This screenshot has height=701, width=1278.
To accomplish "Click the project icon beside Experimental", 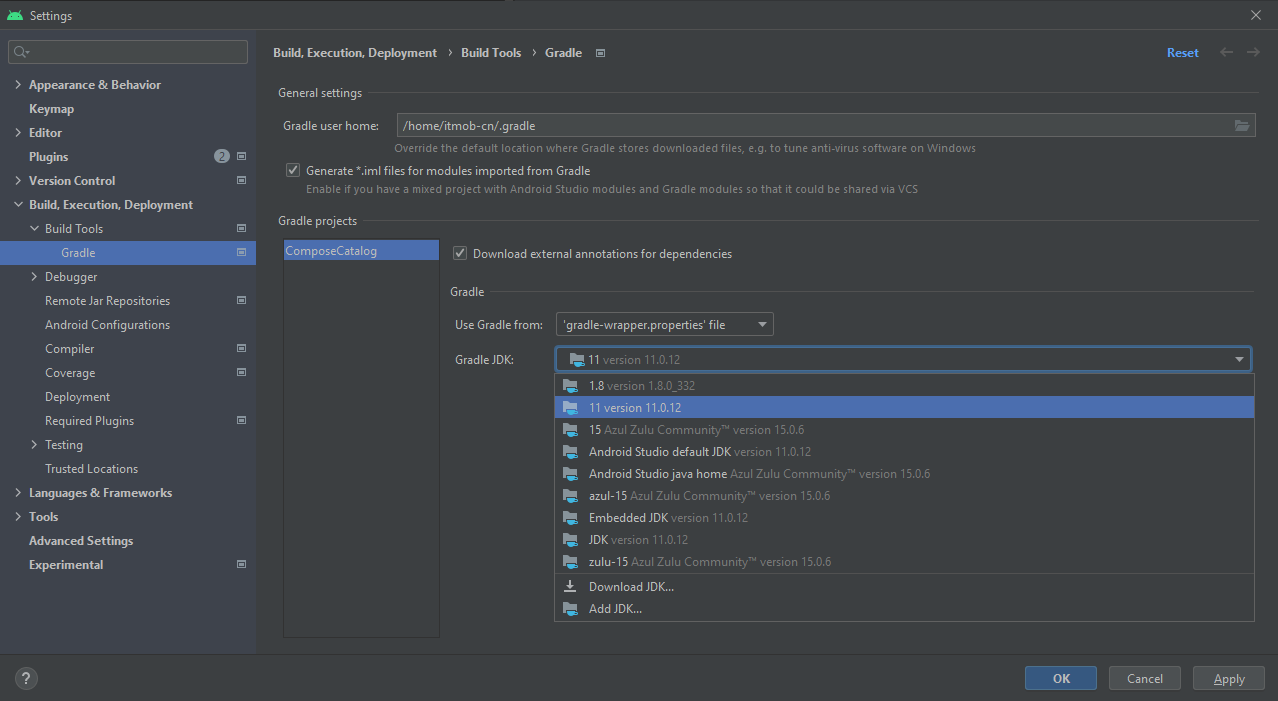I will pos(241,565).
